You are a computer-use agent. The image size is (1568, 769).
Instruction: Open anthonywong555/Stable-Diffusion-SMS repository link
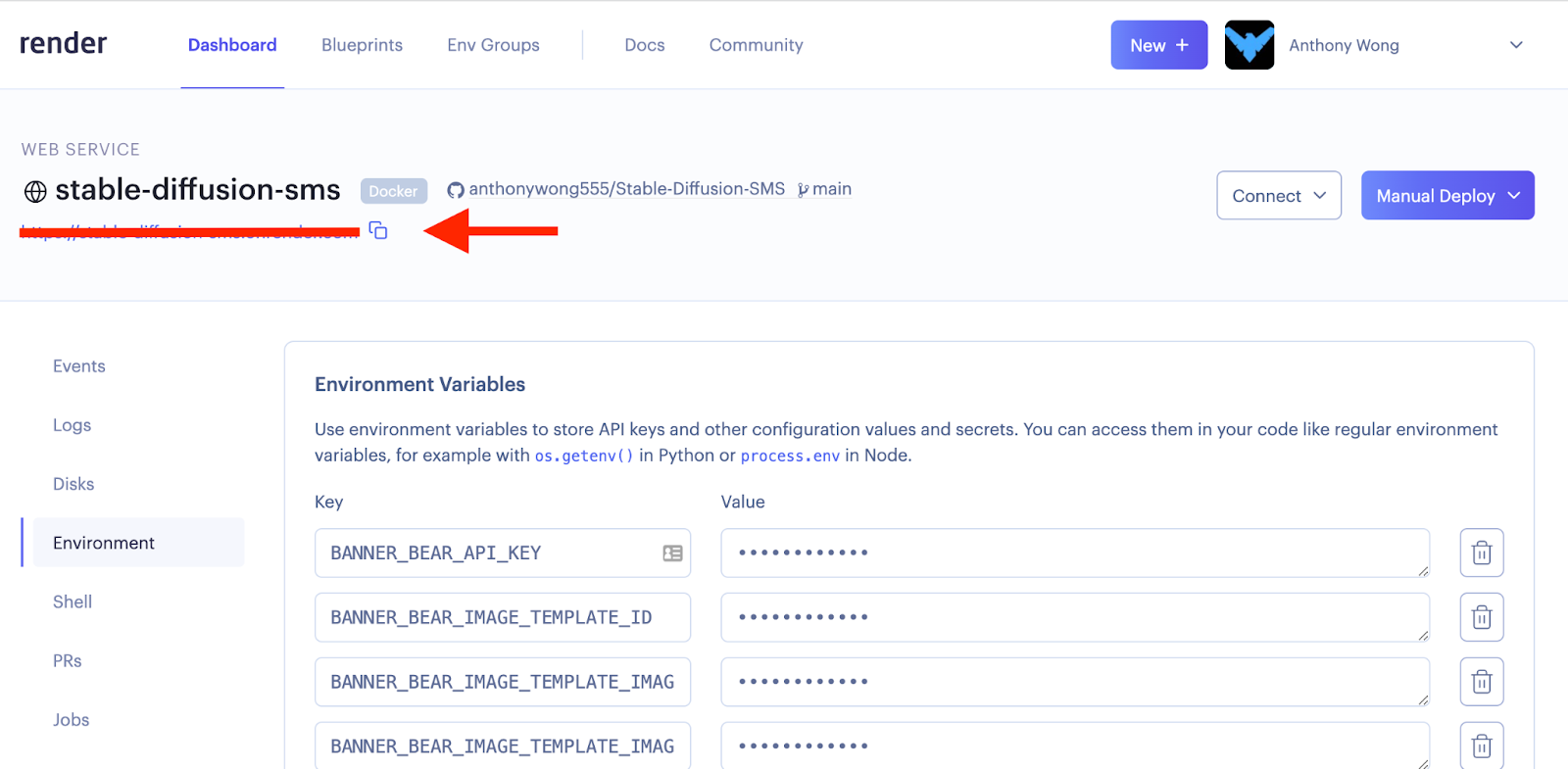click(x=626, y=189)
